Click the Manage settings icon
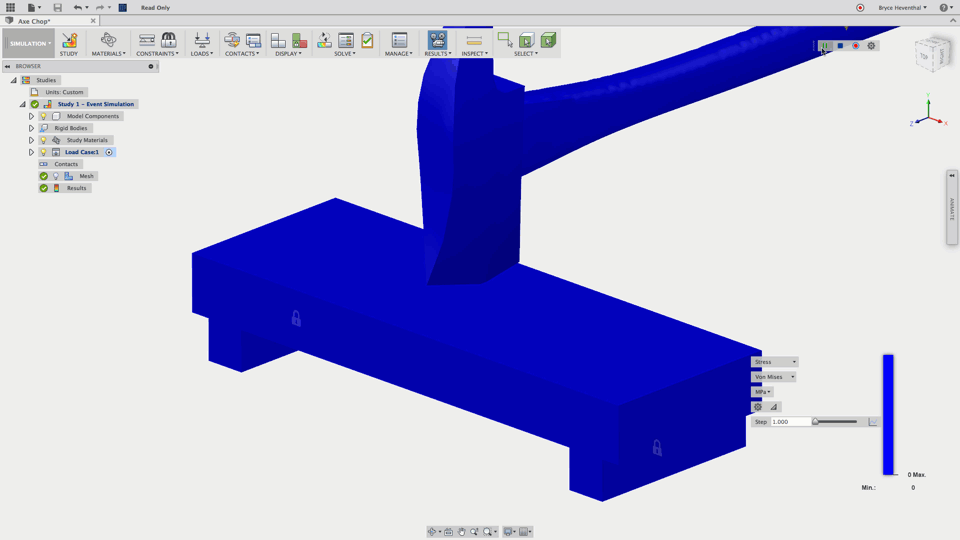This screenshot has width=960, height=540. point(399,40)
